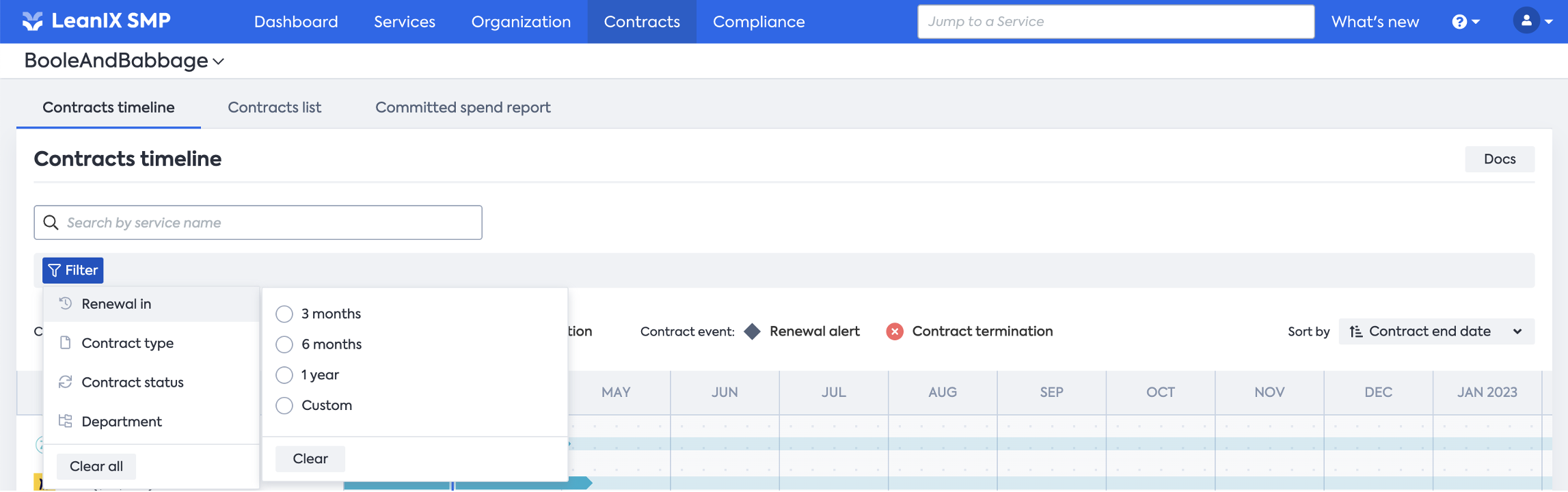Select the 3 months radio option
This screenshot has width=1568, height=492.
[284, 314]
